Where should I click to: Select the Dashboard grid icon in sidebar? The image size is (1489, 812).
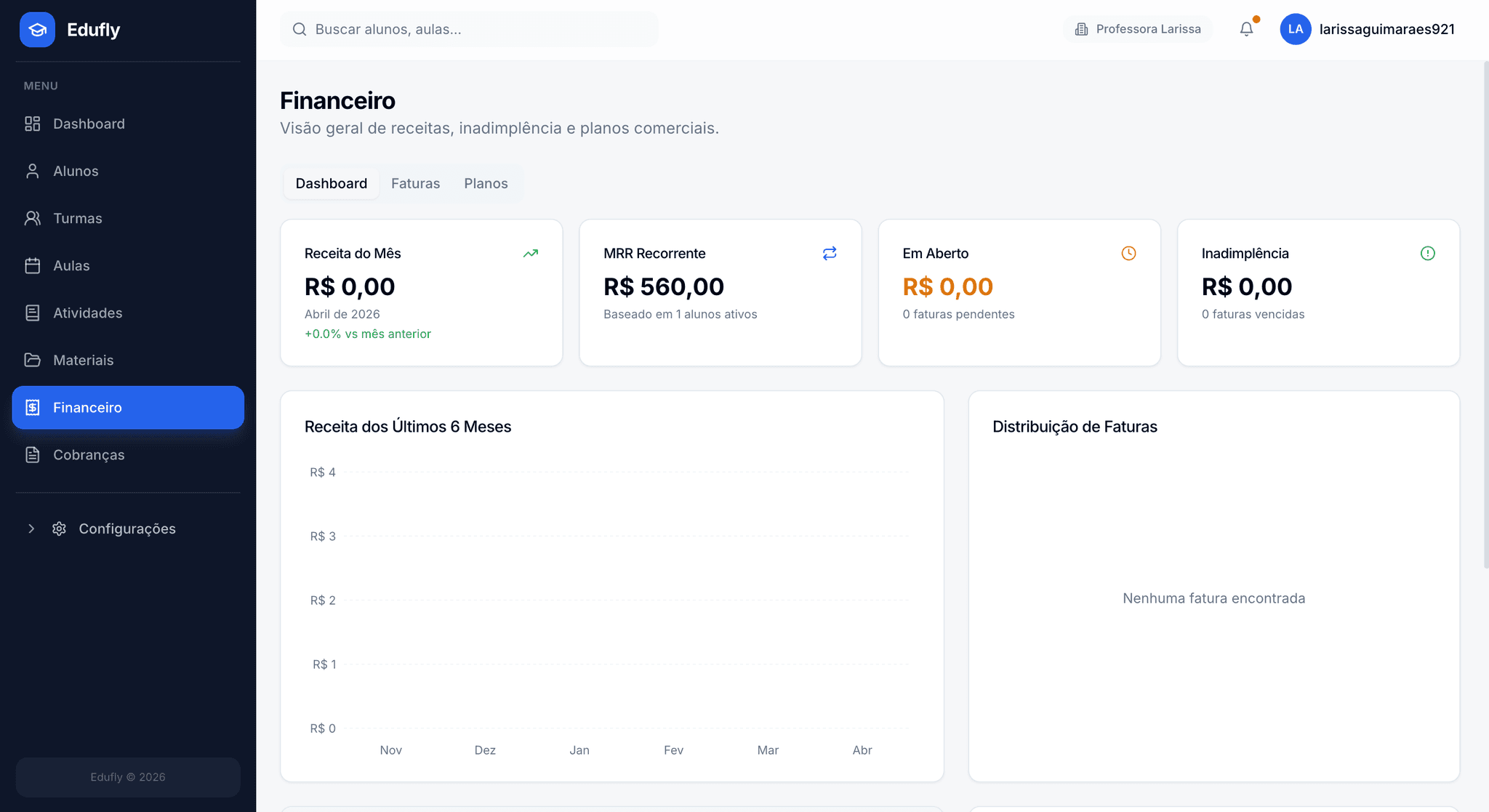(x=32, y=124)
